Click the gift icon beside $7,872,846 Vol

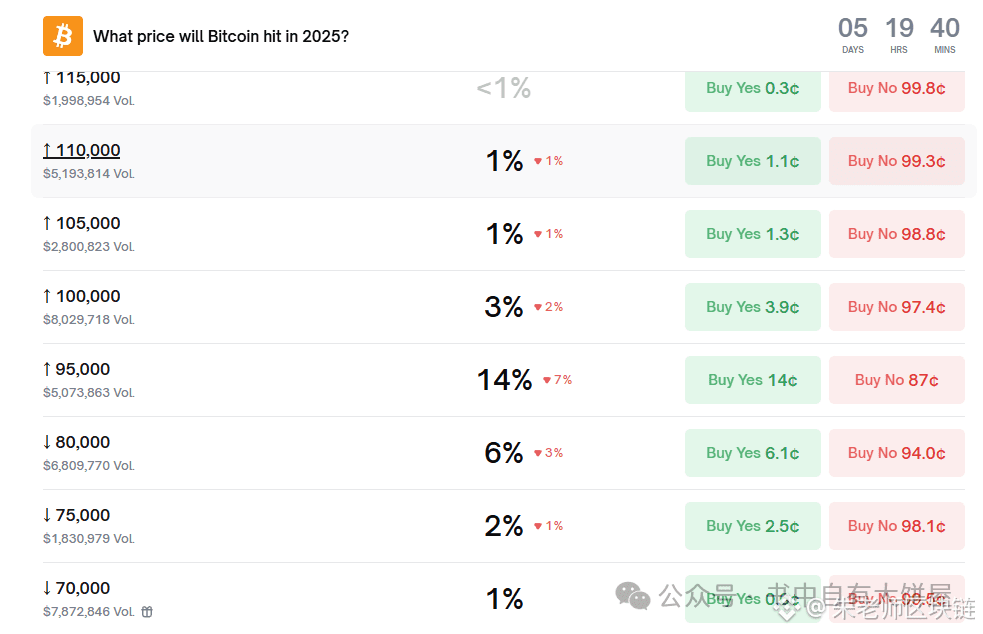[147, 612]
